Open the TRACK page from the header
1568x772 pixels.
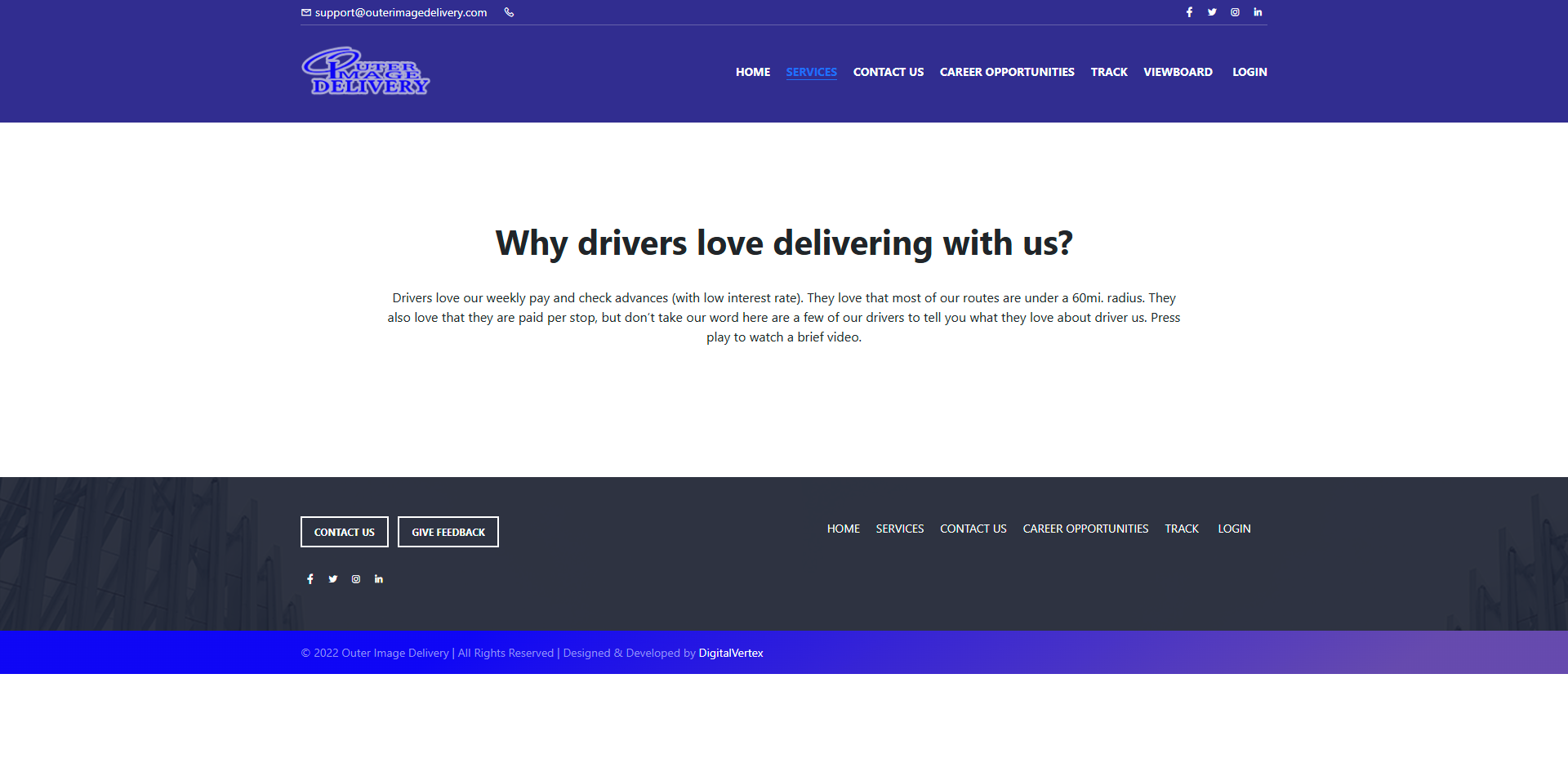pos(1109,72)
